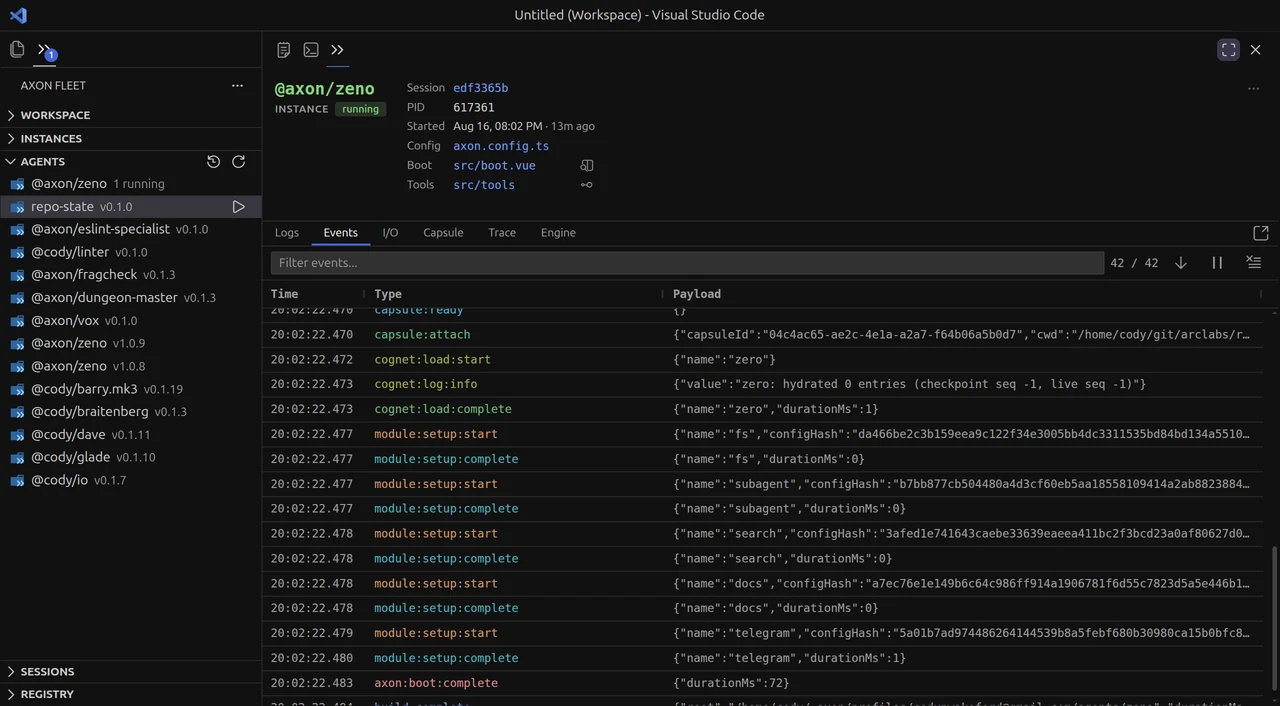Expand the INSTANCES section

coord(130,138)
